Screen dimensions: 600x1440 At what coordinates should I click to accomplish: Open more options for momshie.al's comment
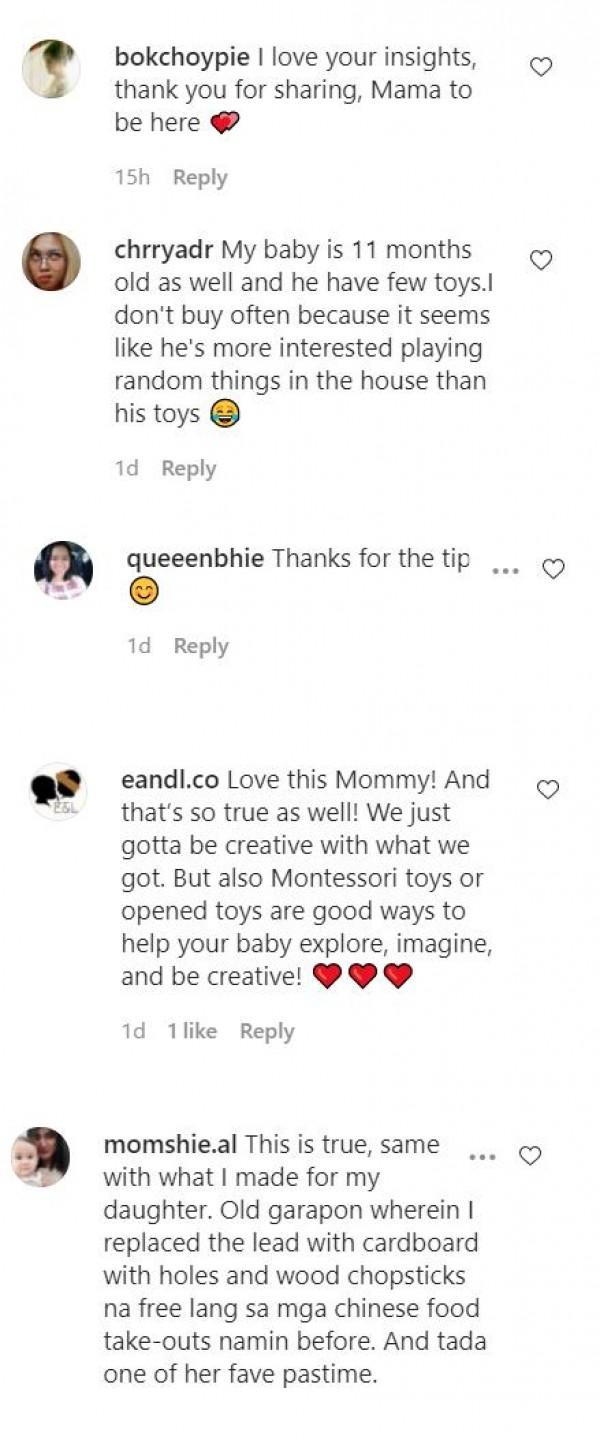point(483,1157)
